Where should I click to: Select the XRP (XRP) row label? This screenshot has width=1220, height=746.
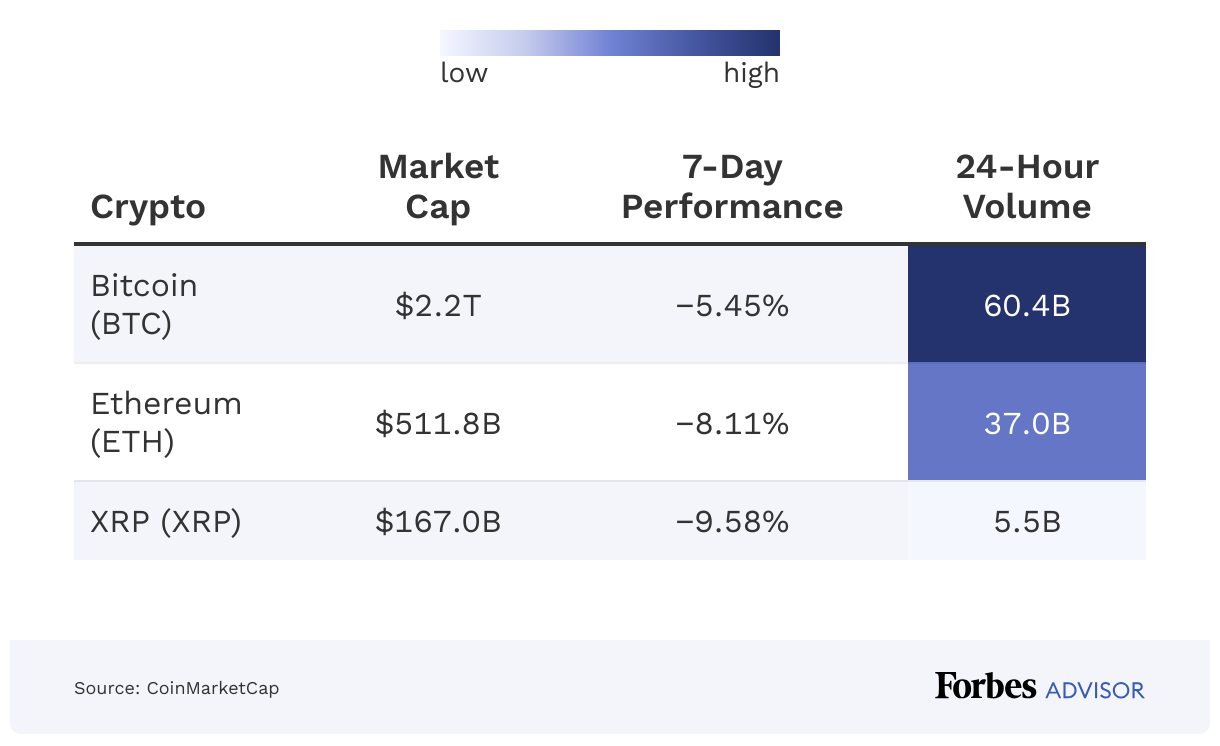coord(166,522)
